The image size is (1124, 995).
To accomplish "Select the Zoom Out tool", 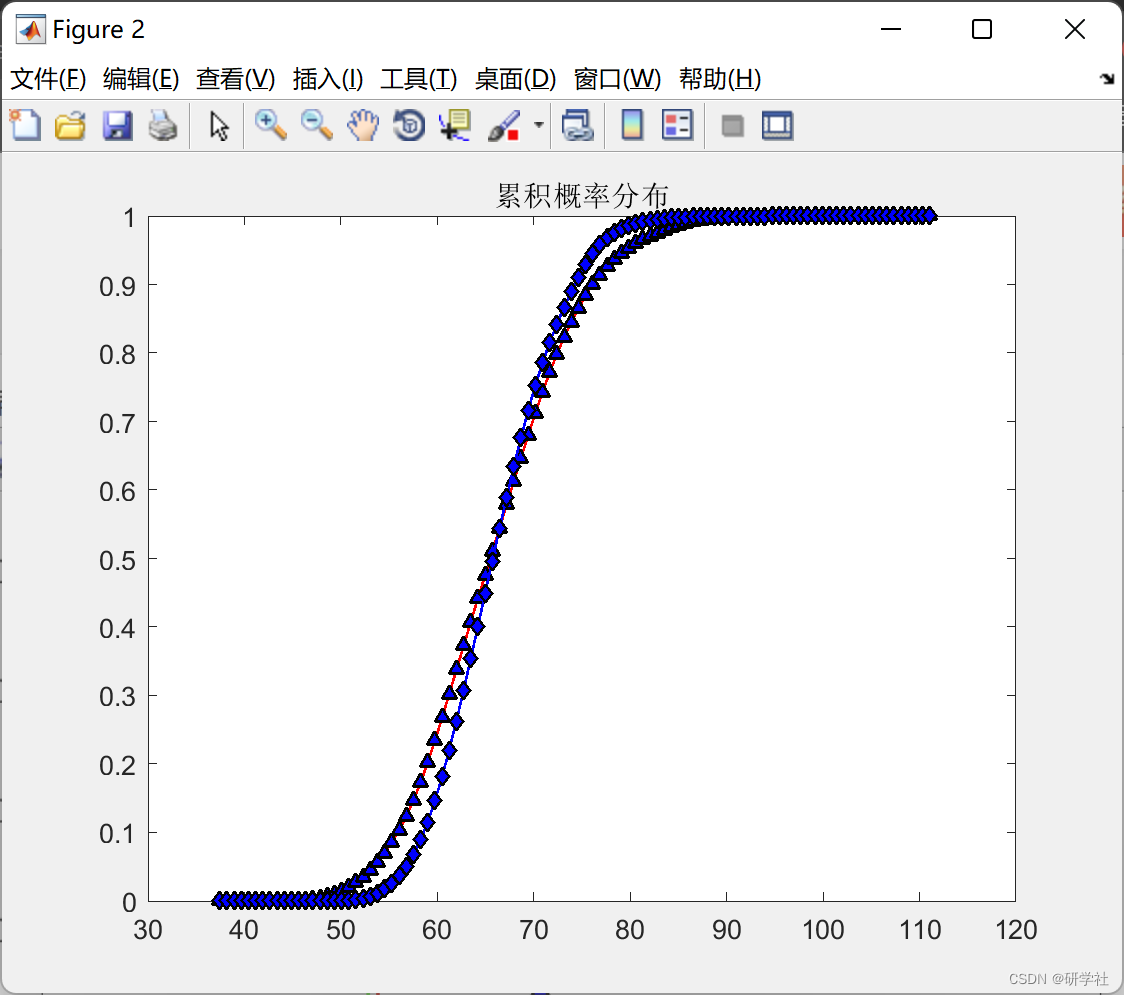I will tap(316, 125).
